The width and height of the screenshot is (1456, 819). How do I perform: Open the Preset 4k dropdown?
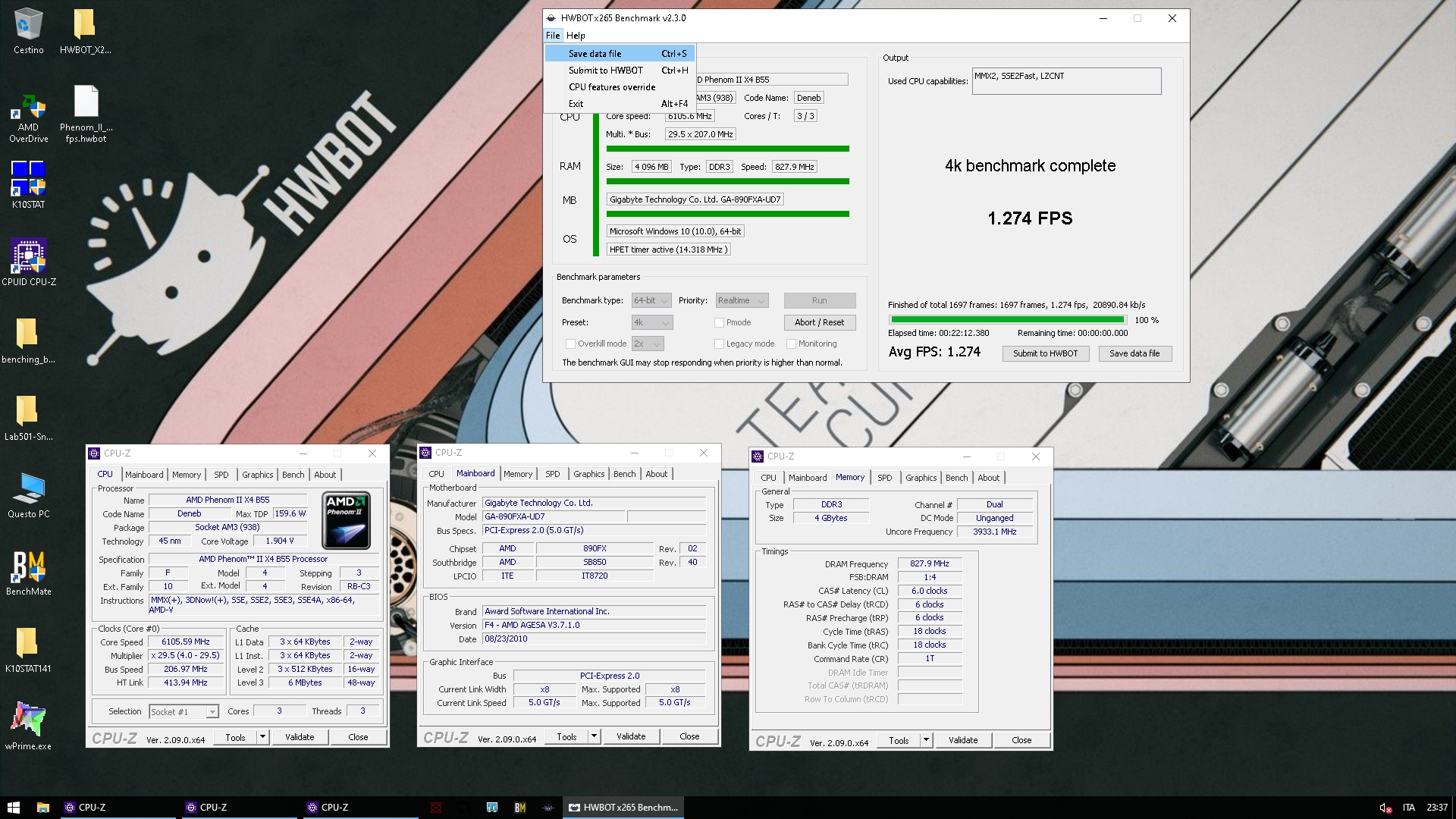[x=652, y=322]
